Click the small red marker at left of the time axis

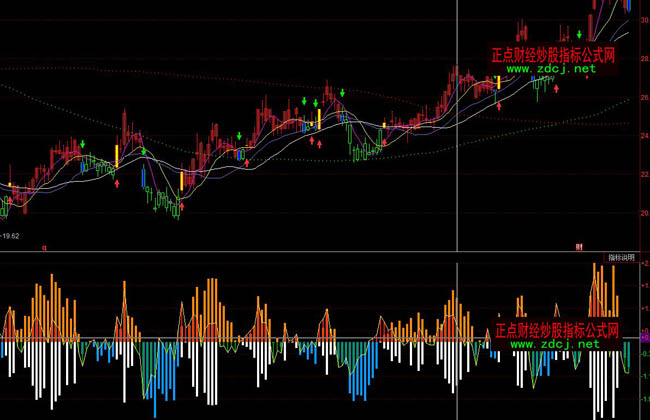pyautogui.click(x=43, y=246)
